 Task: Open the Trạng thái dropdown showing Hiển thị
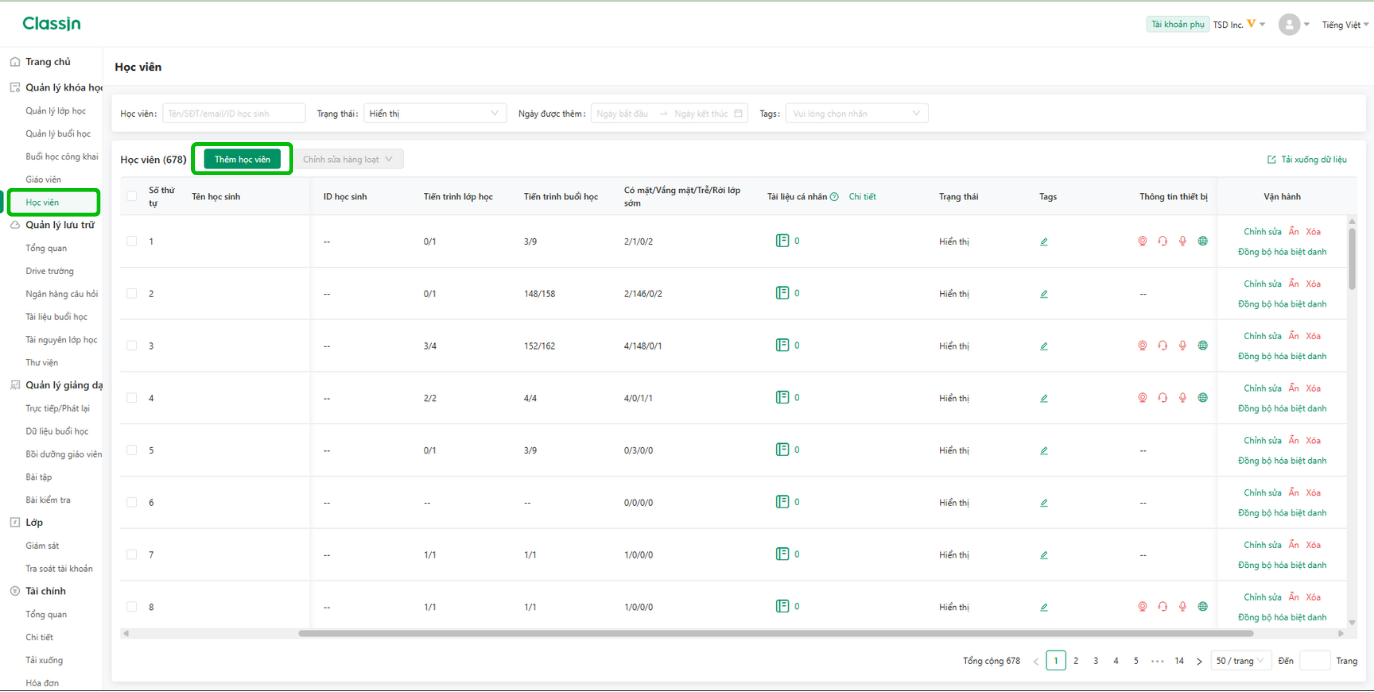coord(435,114)
